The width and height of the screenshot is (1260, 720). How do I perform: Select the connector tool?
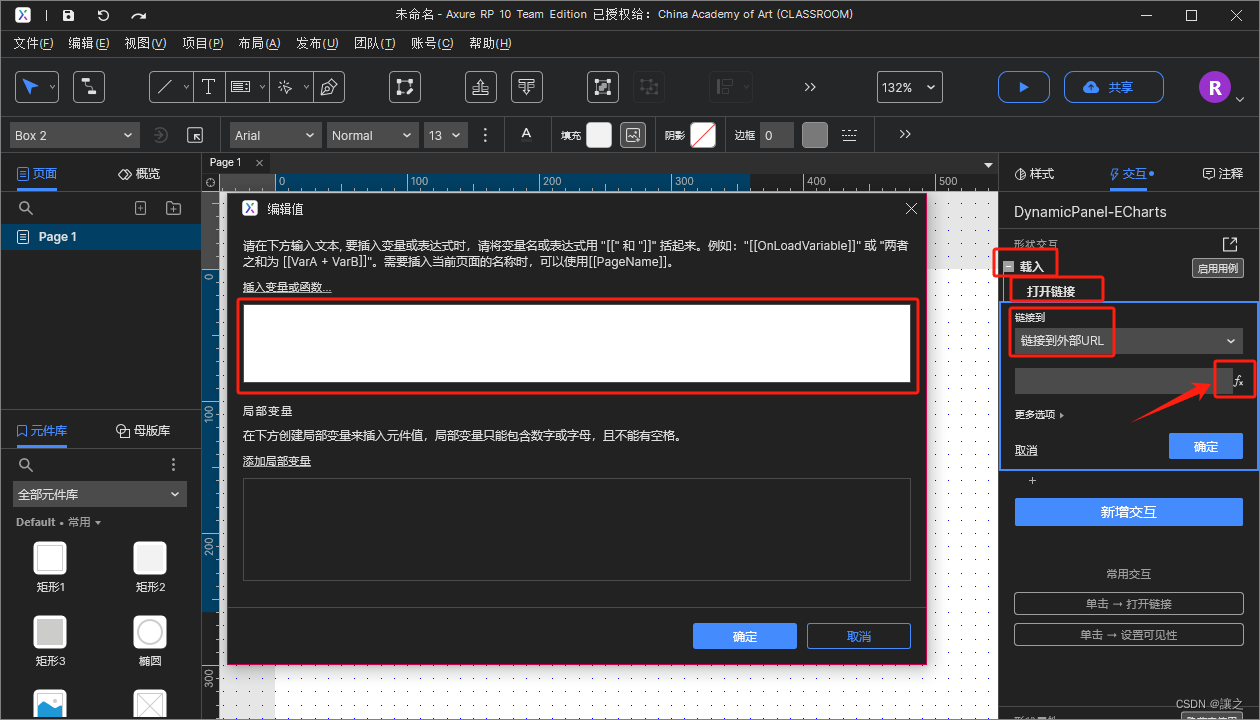pos(89,87)
